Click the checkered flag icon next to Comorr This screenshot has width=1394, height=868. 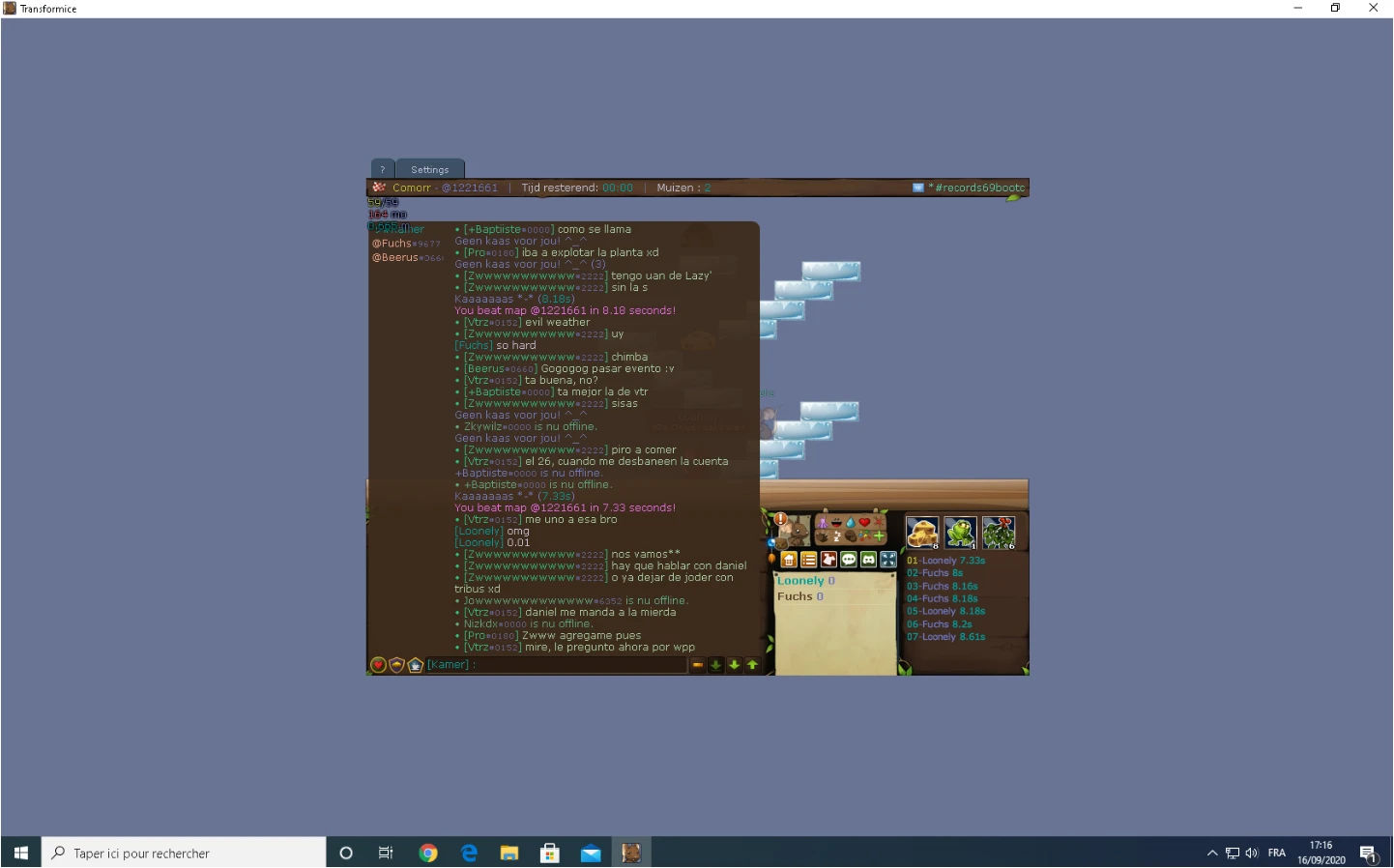coord(379,188)
